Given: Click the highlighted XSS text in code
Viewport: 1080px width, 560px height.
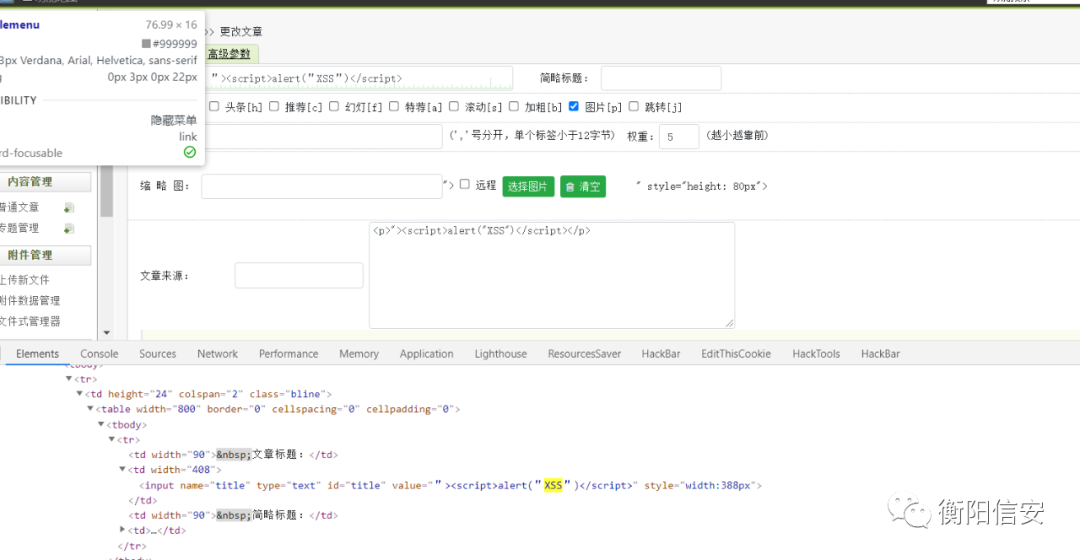Looking at the screenshot, I should [x=553, y=485].
